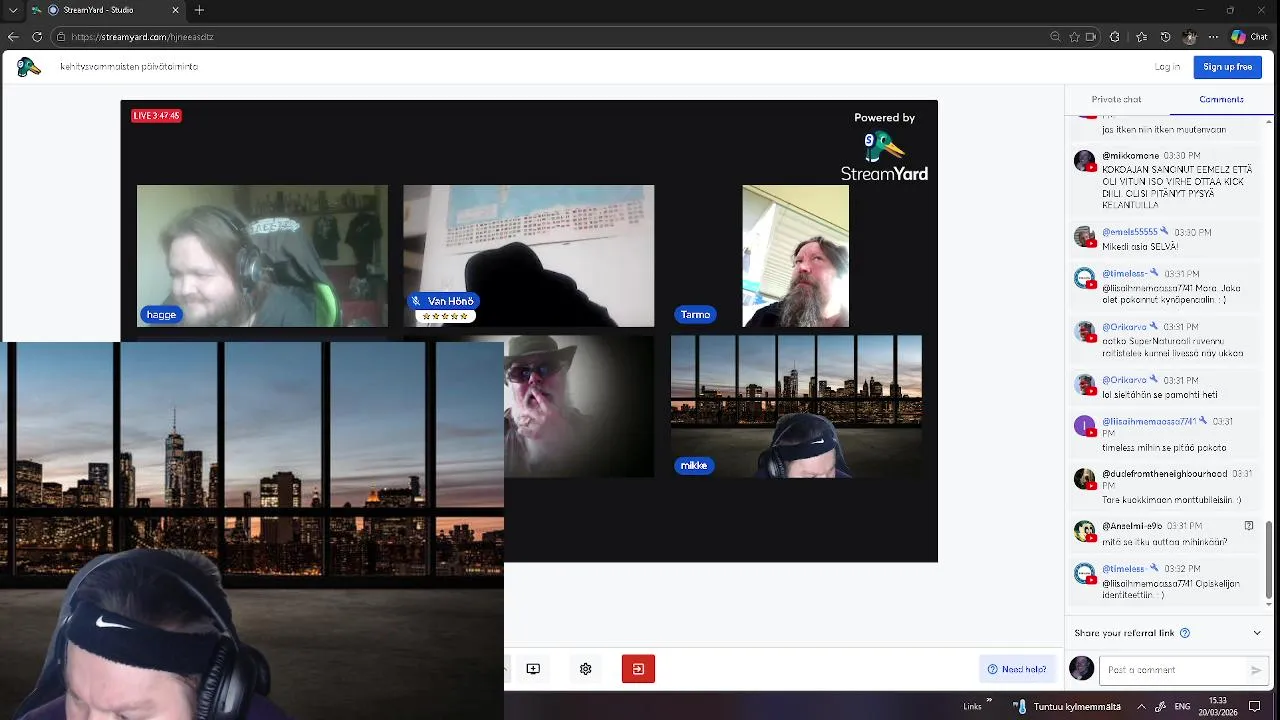Add page to favorites with star icon
Viewport: 1280px width, 720px height.
pos(1074,37)
